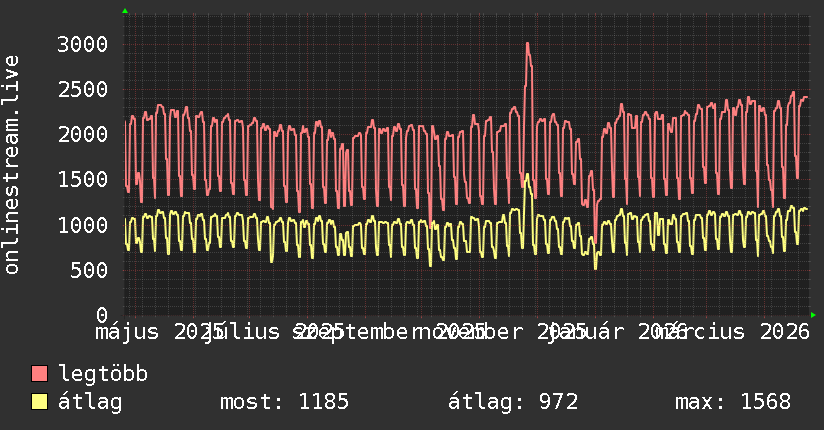Click the pink legtöbb legend swatch
This screenshot has height=430, width=824.
[39, 373]
